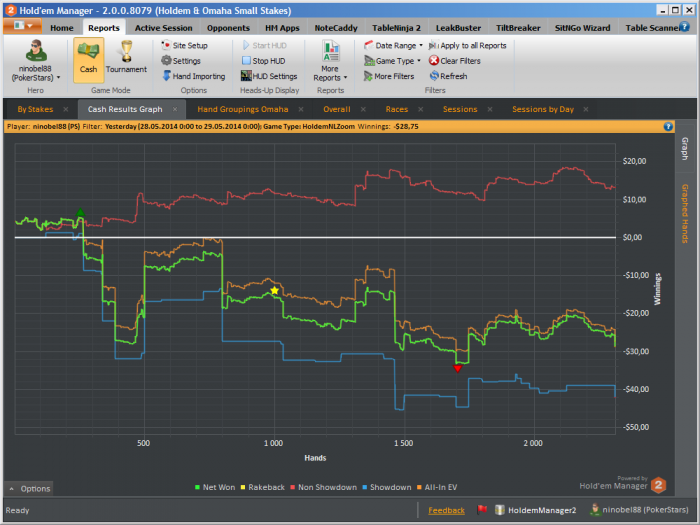Select Cash game mode
Screen dimensions: 700x525
[88, 60]
